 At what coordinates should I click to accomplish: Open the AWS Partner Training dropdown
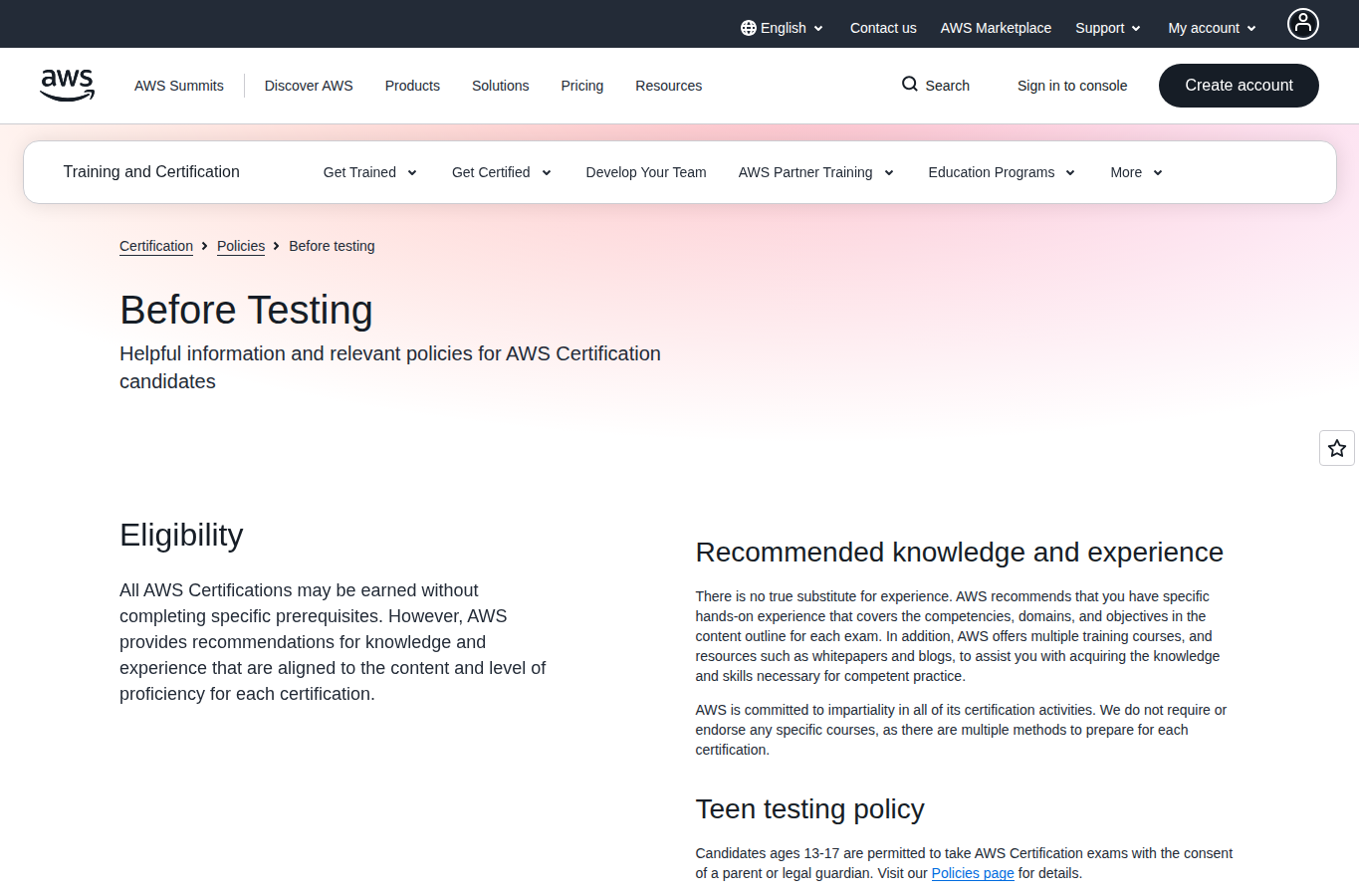click(x=816, y=172)
